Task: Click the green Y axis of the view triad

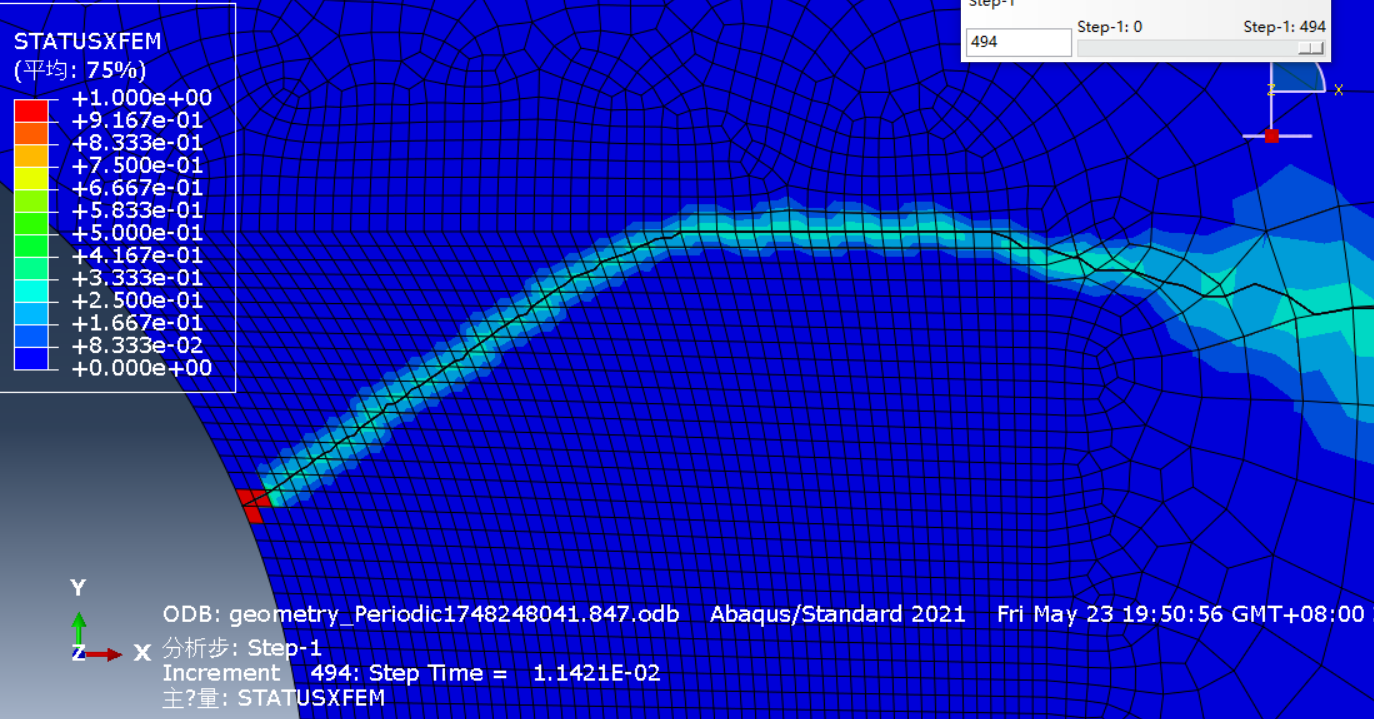Action: tap(79, 629)
